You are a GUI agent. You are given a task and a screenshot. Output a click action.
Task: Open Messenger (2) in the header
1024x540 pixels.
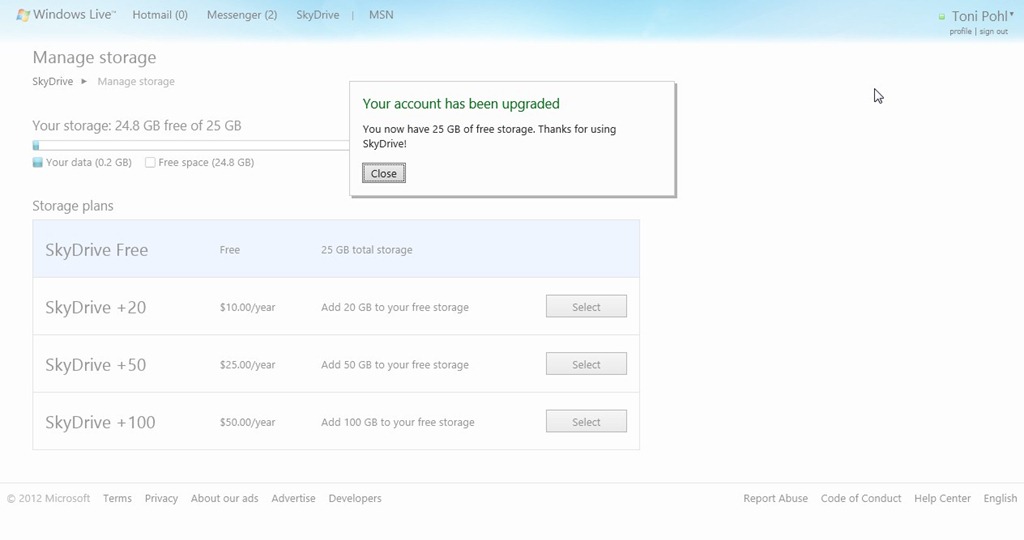tap(241, 15)
